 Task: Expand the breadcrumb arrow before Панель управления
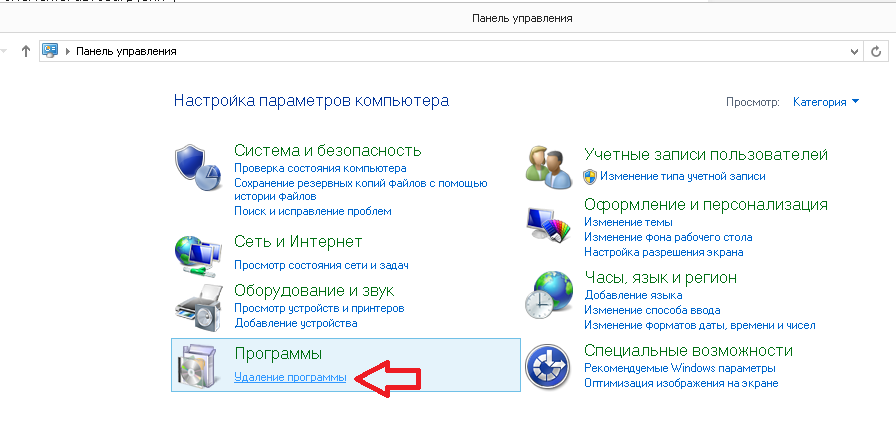pos(68,51)
